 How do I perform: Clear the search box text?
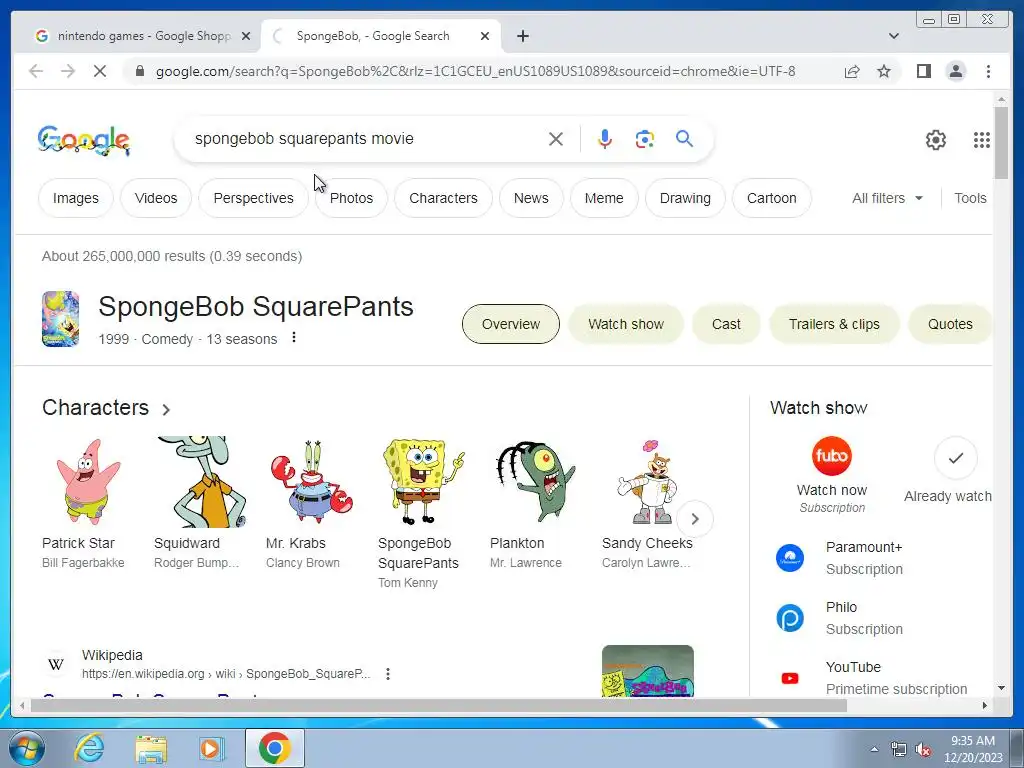(x=556, y=139)
